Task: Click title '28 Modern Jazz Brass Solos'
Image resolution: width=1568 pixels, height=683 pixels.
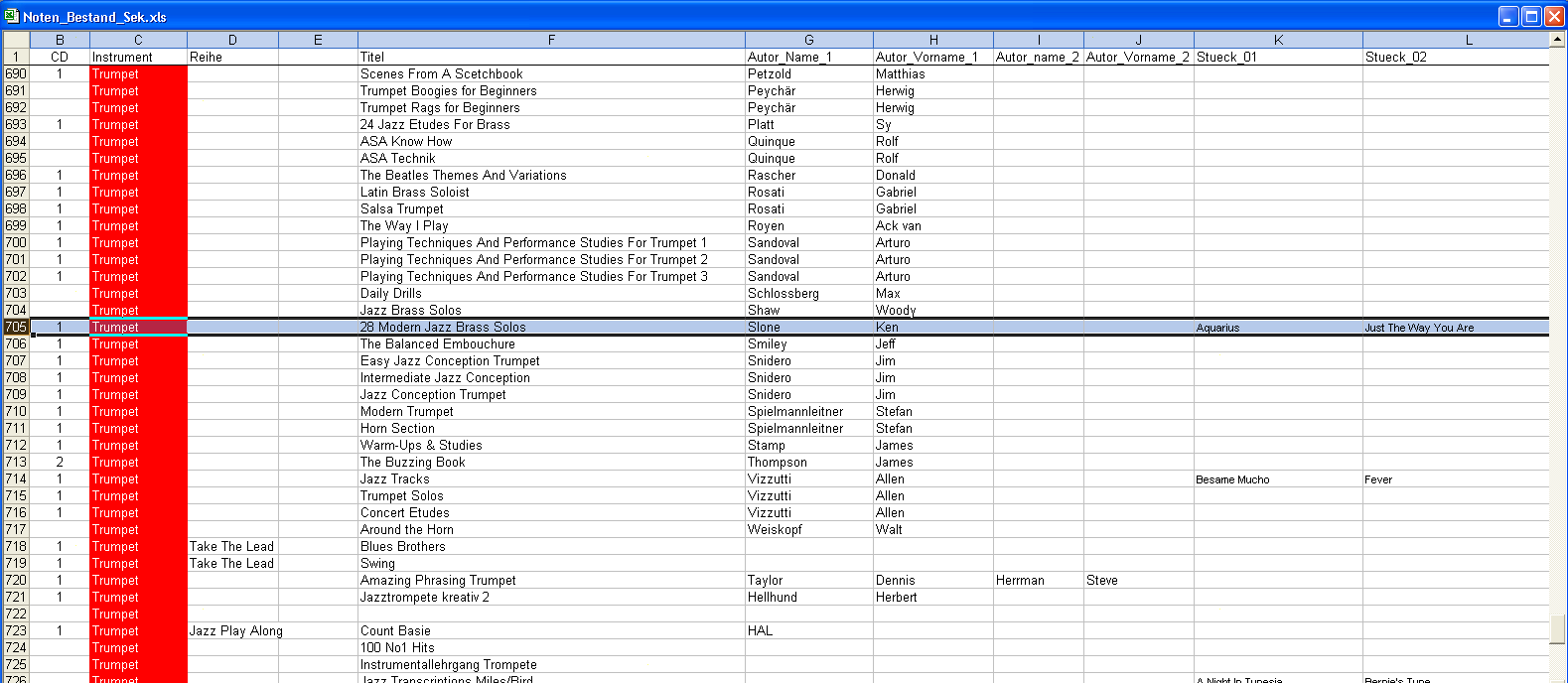Action: (x=443, y=327)
